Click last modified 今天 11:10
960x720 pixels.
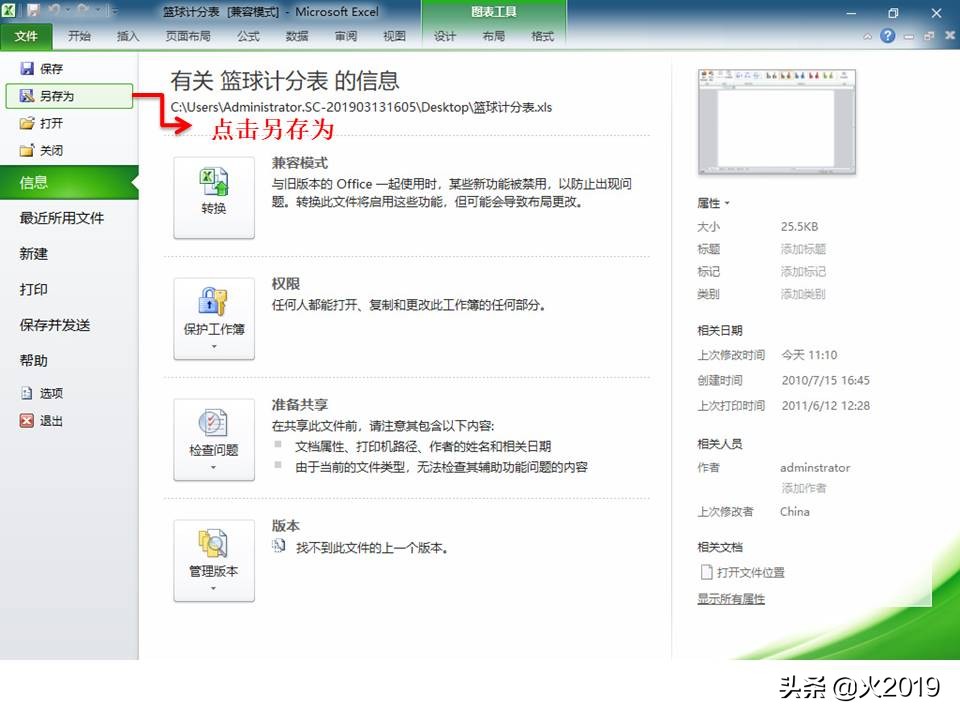click(809, 355)
